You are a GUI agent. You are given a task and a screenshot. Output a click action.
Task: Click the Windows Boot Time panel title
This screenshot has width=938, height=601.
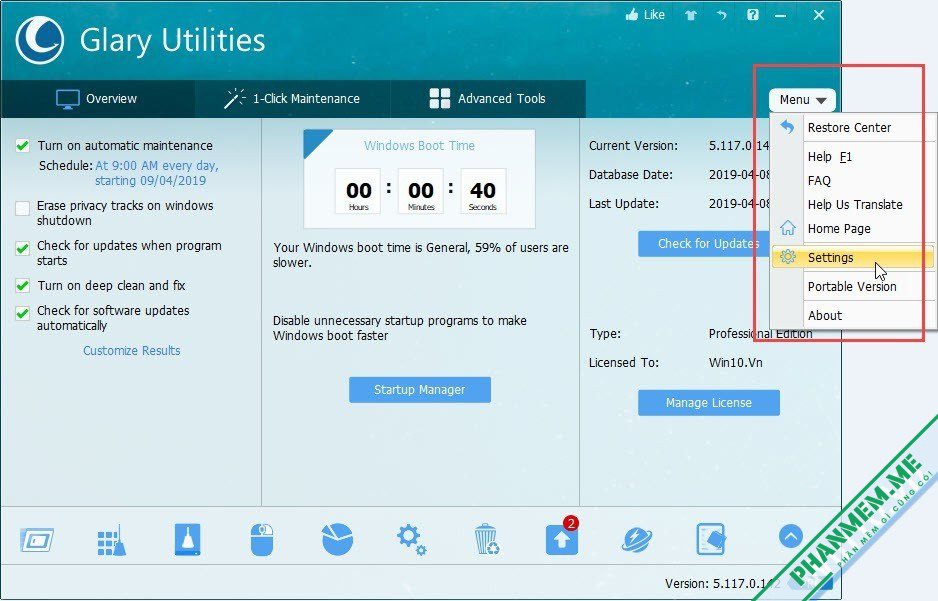click(419, 145)
